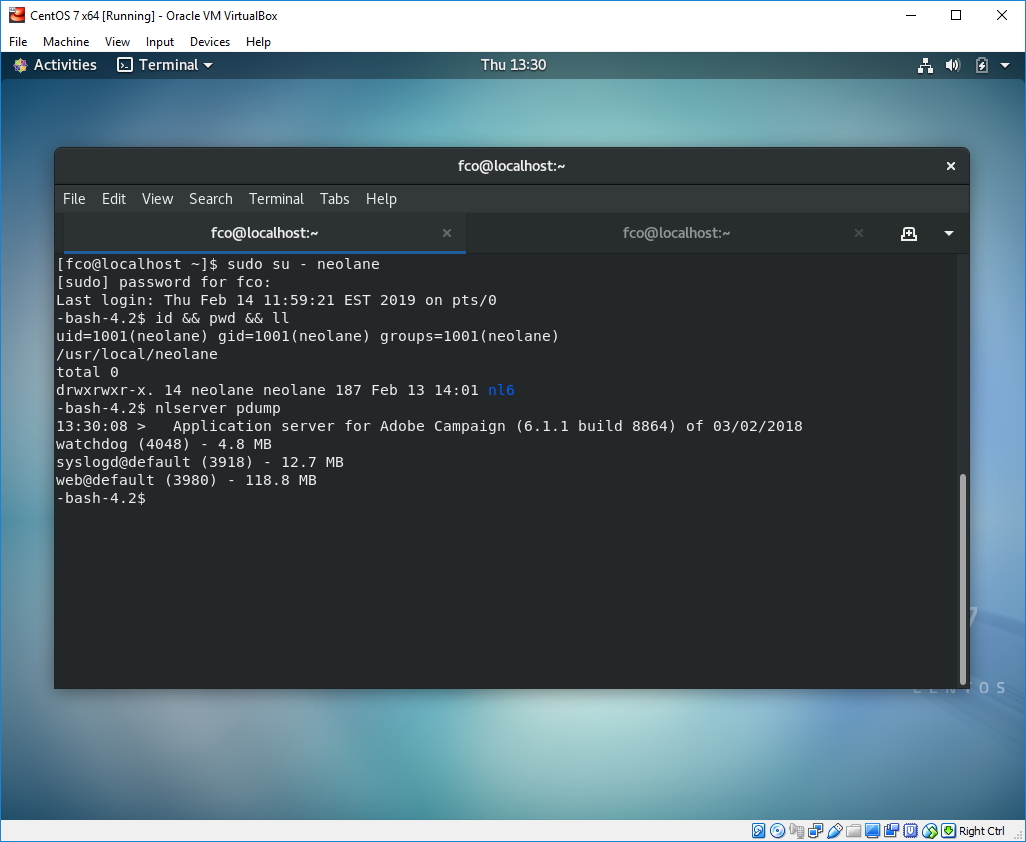Switch to the second fco@localhost tab

click(x=676, y=233)
